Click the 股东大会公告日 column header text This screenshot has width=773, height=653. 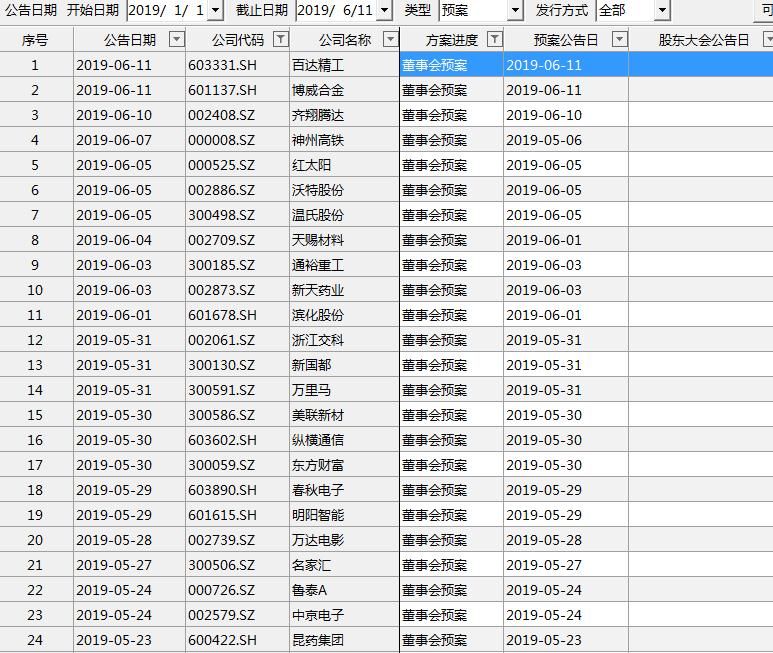coord(703,40)
